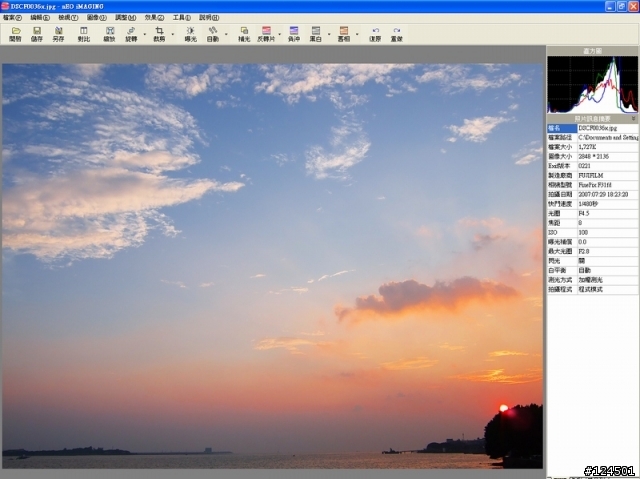Collapse the 照片訊息摘要 panel chevron
This screenshot has width=640, height=479.
click(633, 119)
